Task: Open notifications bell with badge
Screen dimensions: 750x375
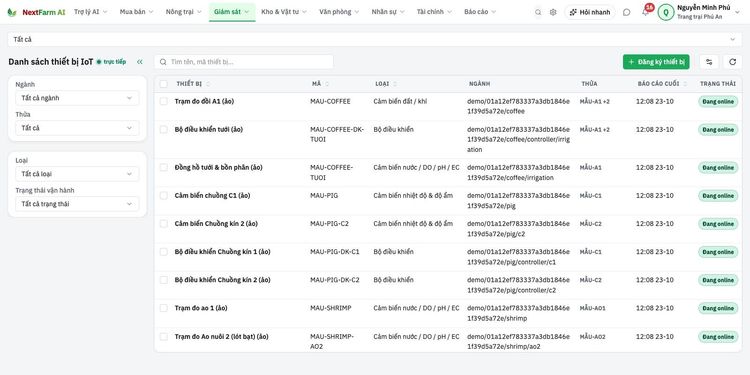Action: (646, 11)
